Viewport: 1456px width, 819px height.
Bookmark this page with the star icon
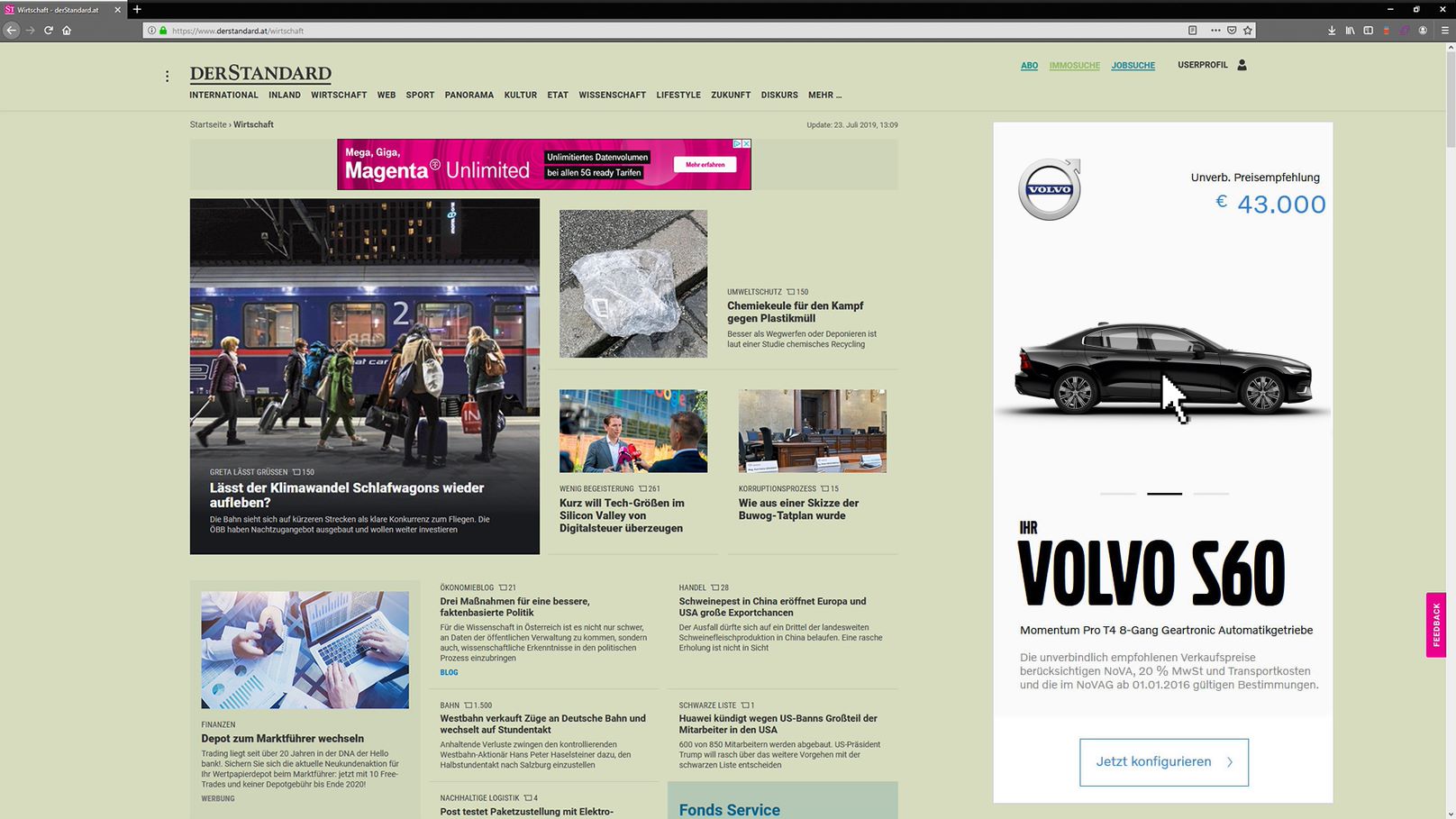coord(1248,30)
